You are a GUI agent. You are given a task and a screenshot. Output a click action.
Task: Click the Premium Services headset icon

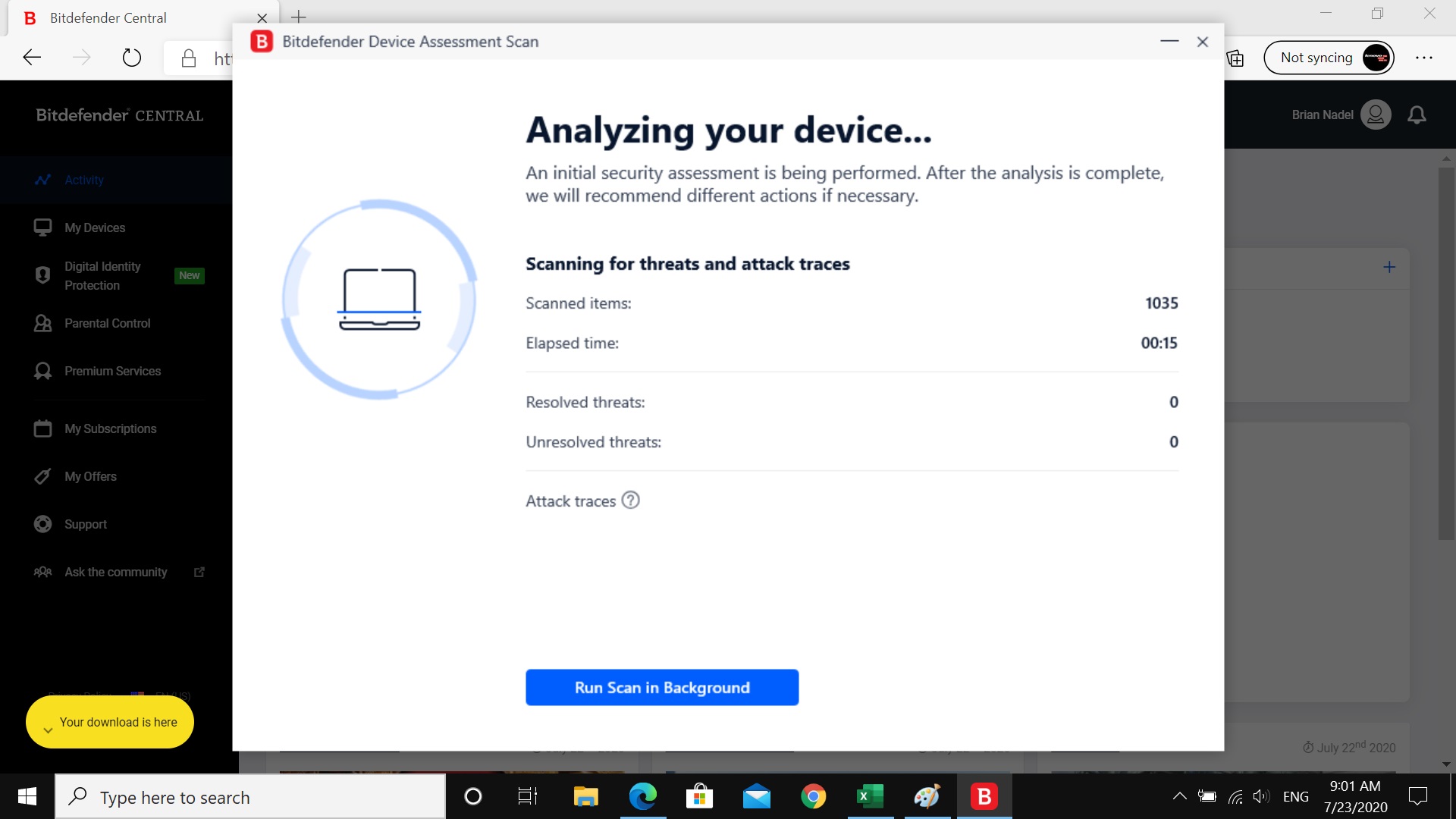[42, 371]
